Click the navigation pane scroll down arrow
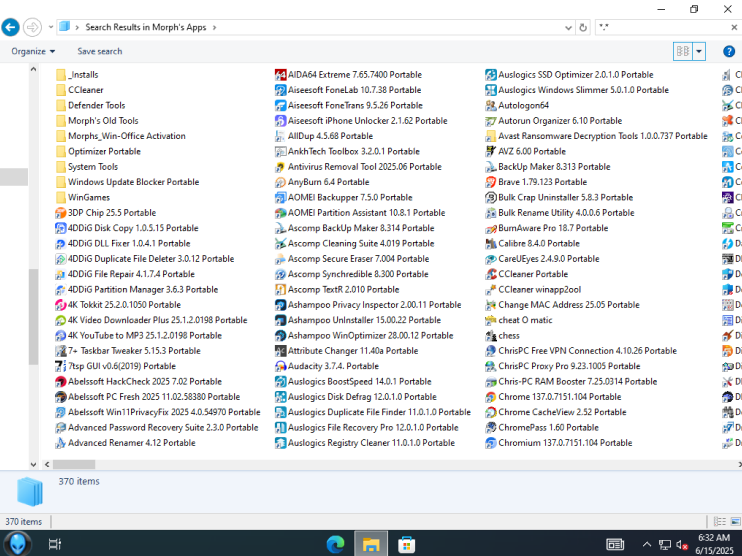Viewport: 742px width, 556px height. (33, 465)
